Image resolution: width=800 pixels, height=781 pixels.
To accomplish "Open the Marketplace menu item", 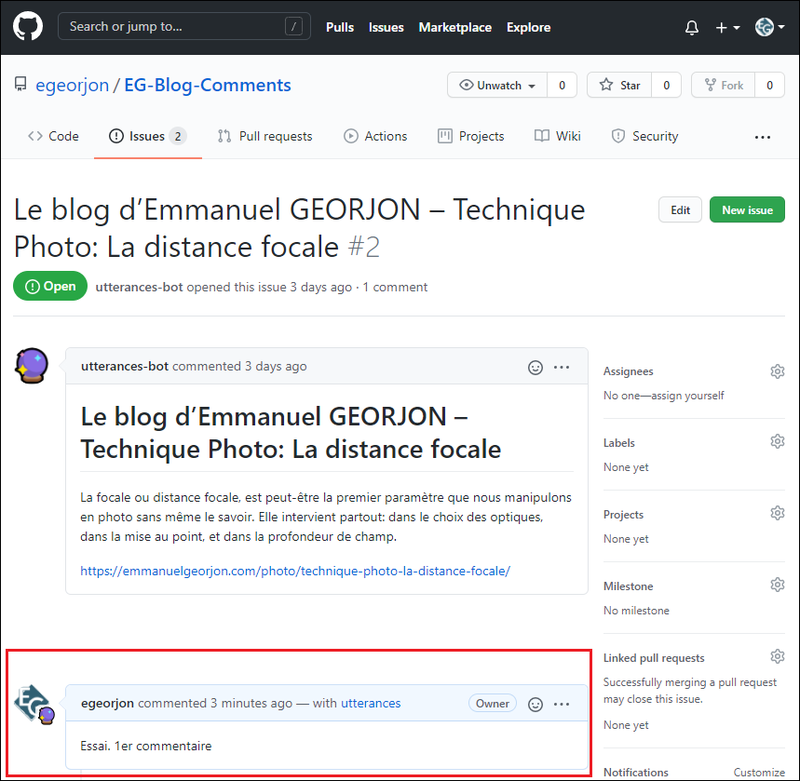I will pos(455,27).
